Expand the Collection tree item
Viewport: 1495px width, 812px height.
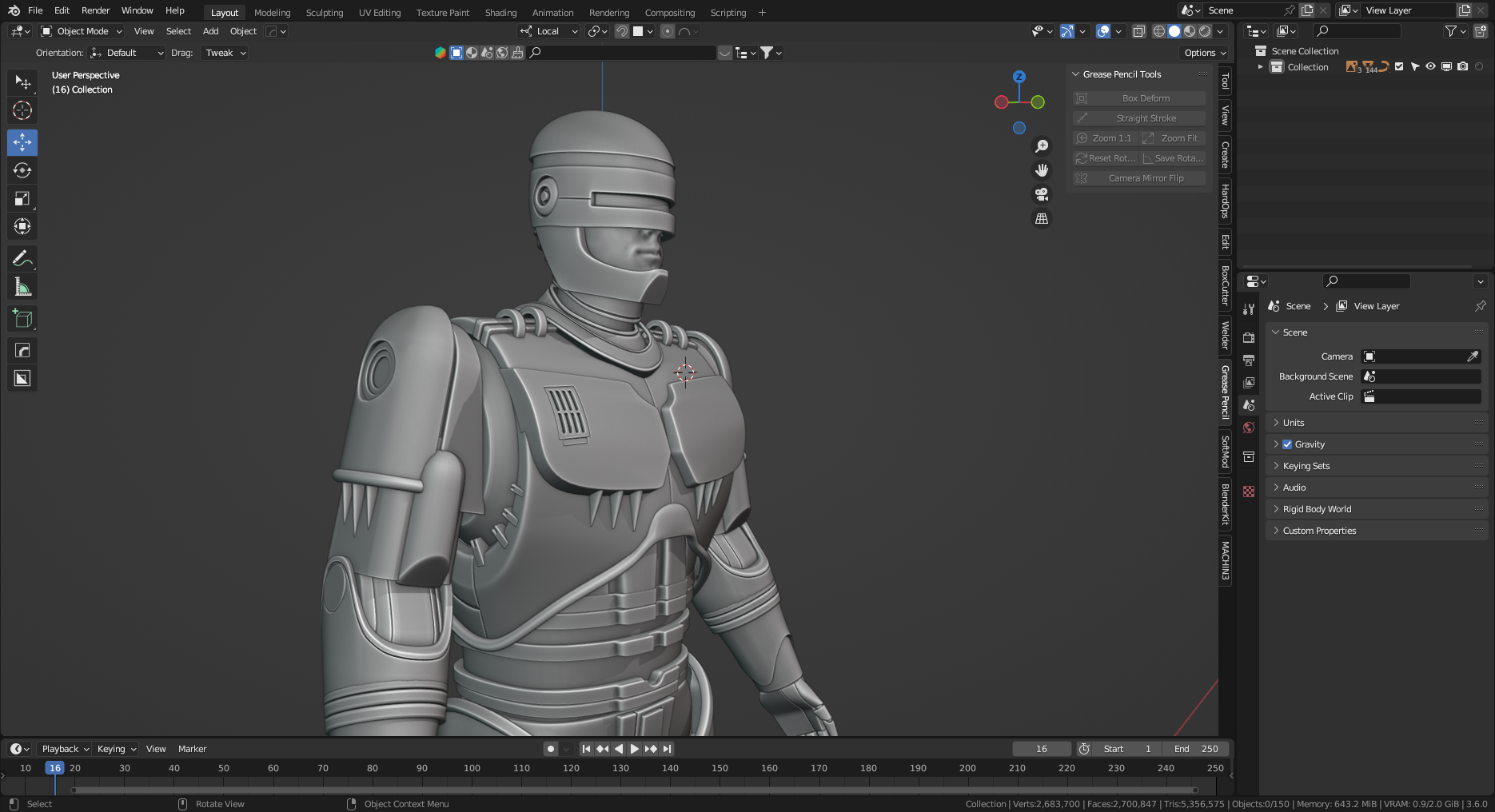(x=1260, y=67)
